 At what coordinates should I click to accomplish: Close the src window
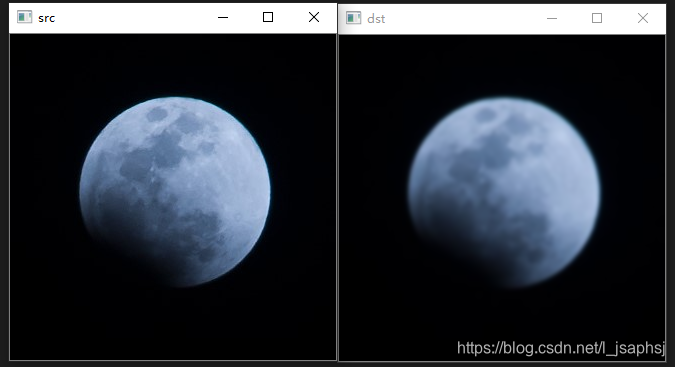point(314,17)
